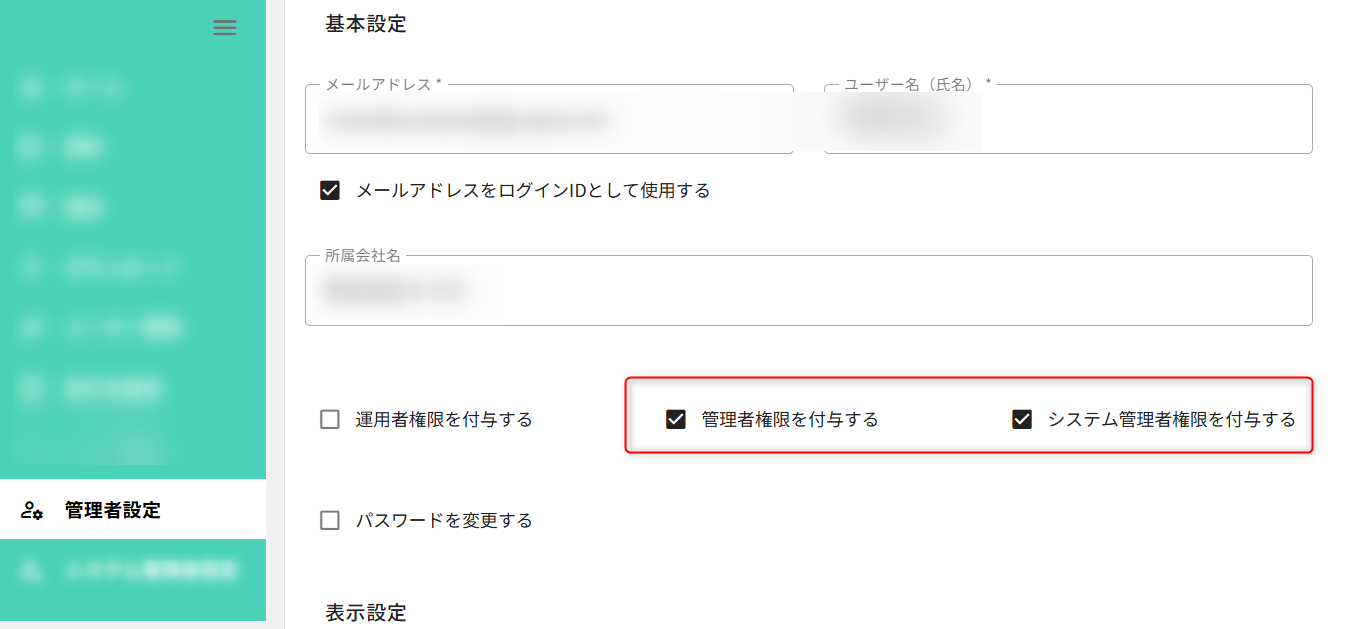Disable the システム管理者権限を付与する checkbox

click(1022, 419)
